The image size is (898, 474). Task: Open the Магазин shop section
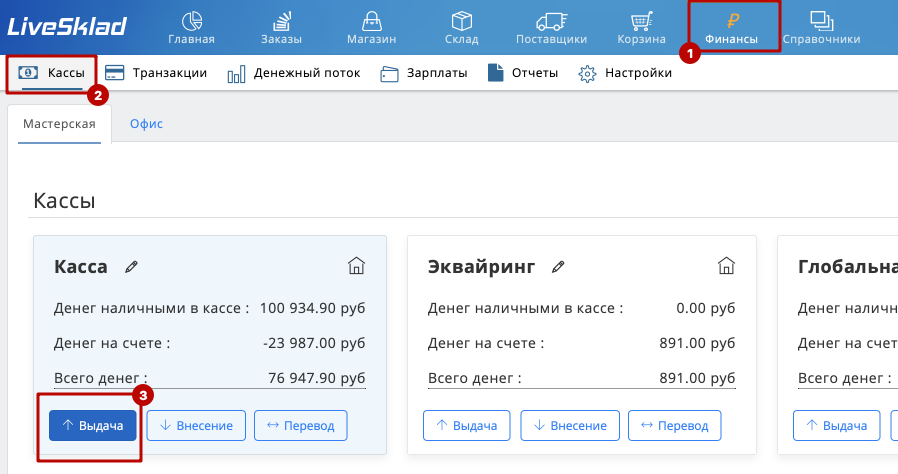point(372,28)
